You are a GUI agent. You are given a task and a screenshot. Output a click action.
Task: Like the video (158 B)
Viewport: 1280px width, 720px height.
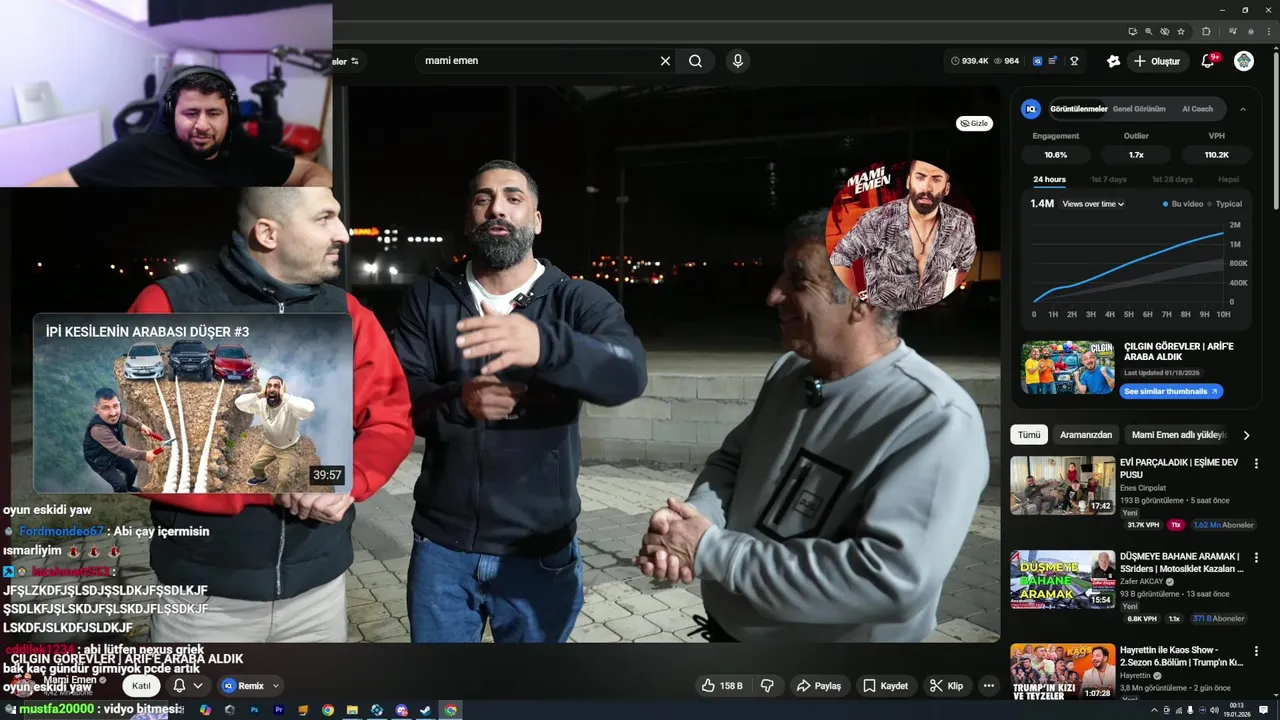click(722, 686)
